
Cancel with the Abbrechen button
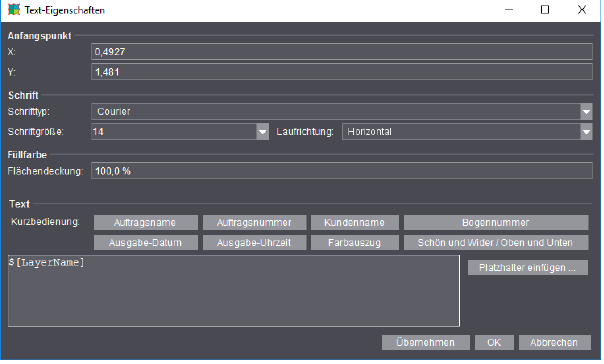pos(555,342)
